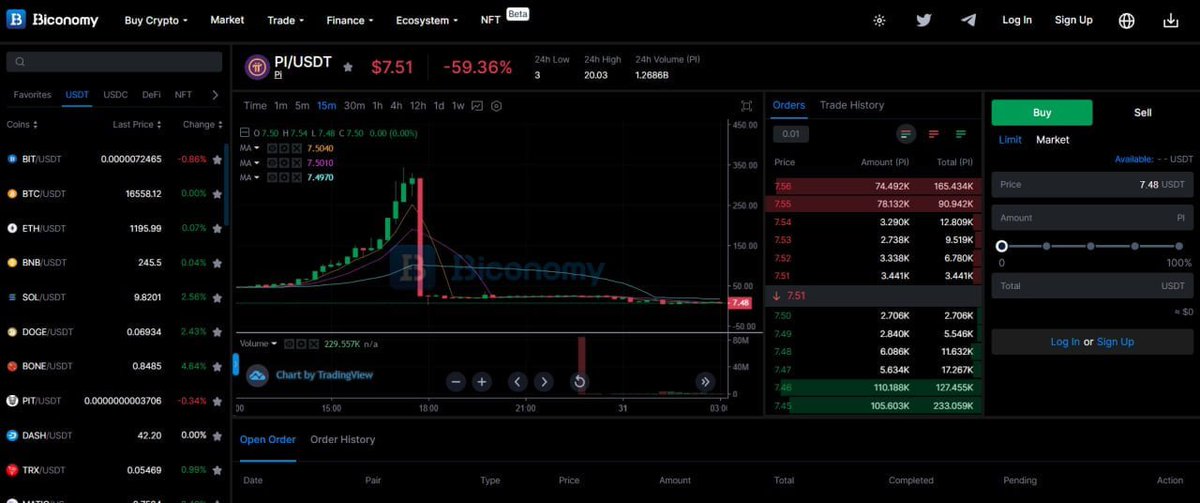Open the 0.01 order book precision dropdown
The height and width of the screenshot is (503, 1200).
(791, 134)
